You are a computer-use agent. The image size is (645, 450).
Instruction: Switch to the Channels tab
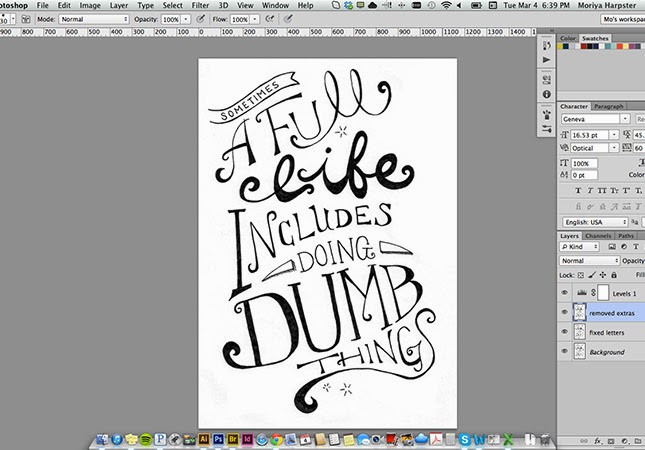(x=598, y=236)
